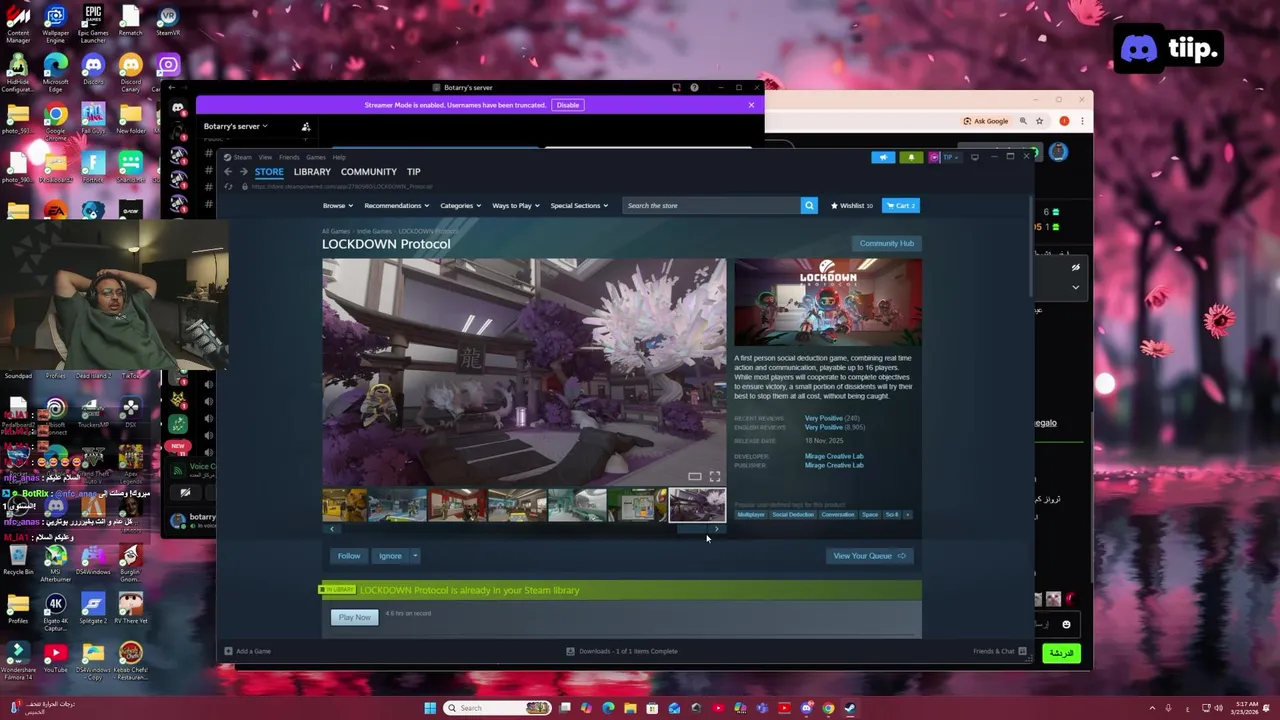This screenshot has height=720, width=1280.
Task: Open the Games menu in Steam
Action: pos(315,157)
